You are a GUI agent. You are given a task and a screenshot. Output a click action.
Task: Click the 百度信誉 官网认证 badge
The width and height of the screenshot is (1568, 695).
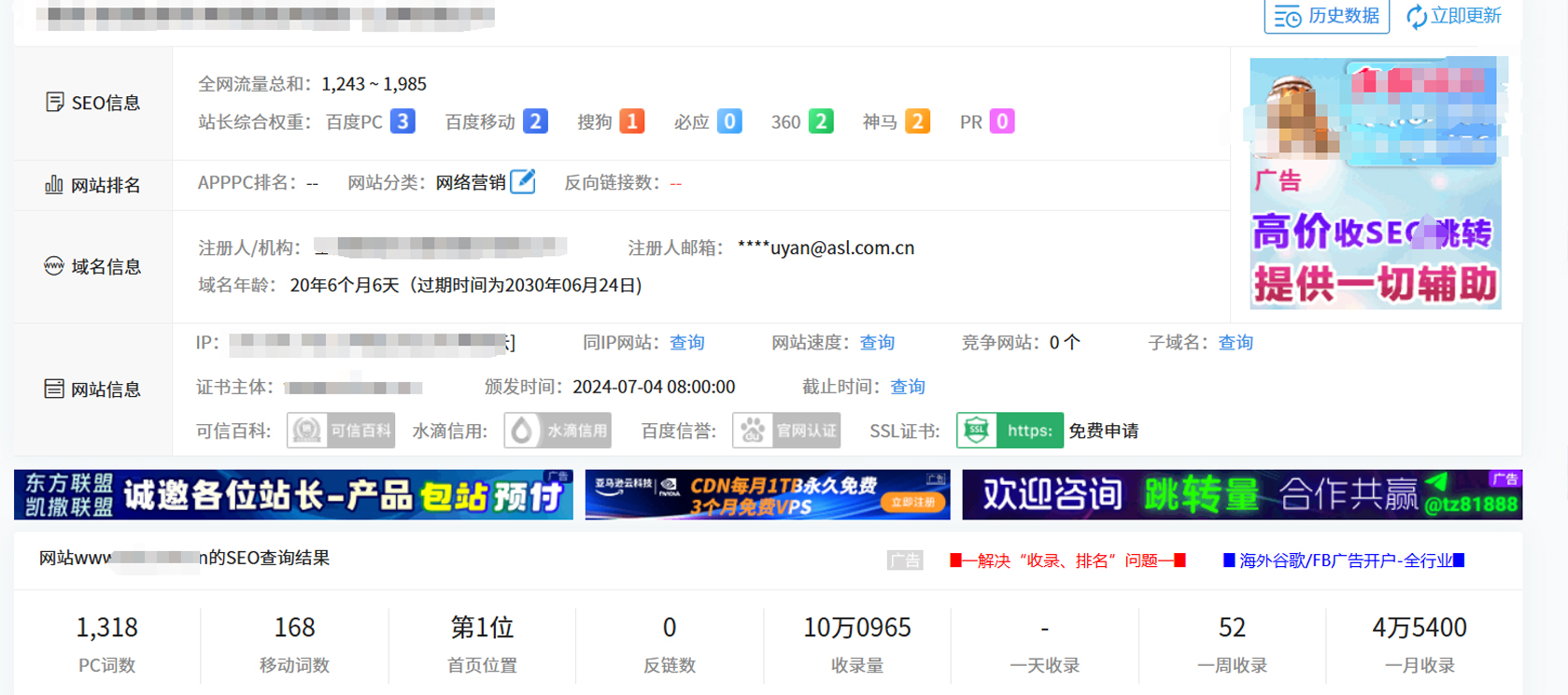pyautogui.click(x=786, y=431)
